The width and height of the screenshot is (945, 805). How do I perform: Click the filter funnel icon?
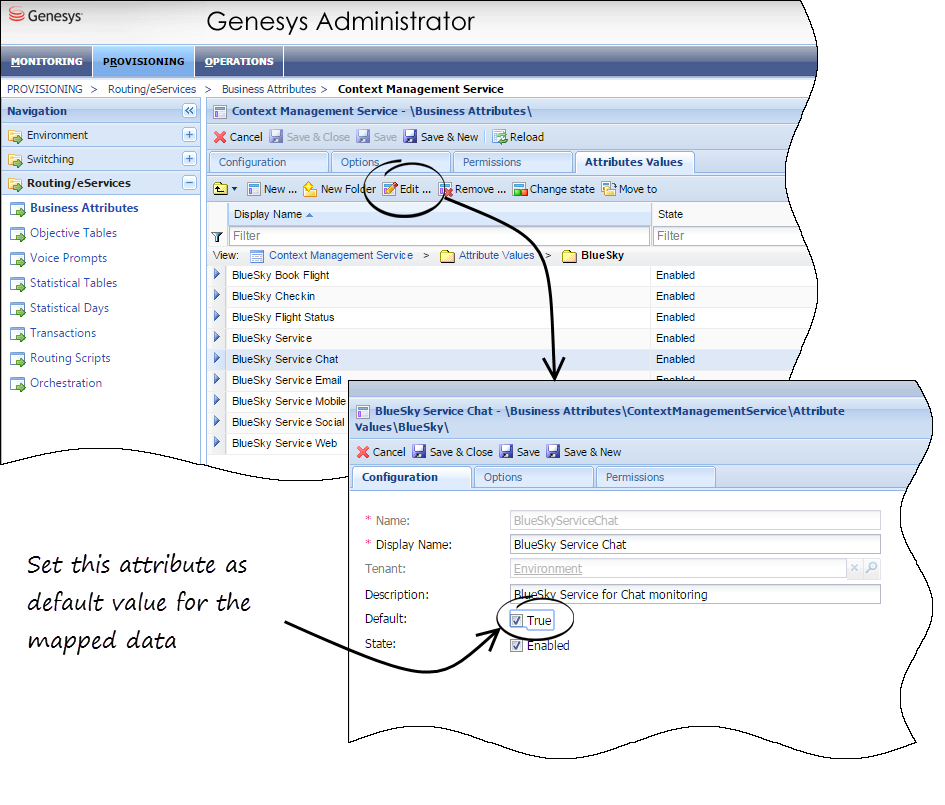(217, 237)
